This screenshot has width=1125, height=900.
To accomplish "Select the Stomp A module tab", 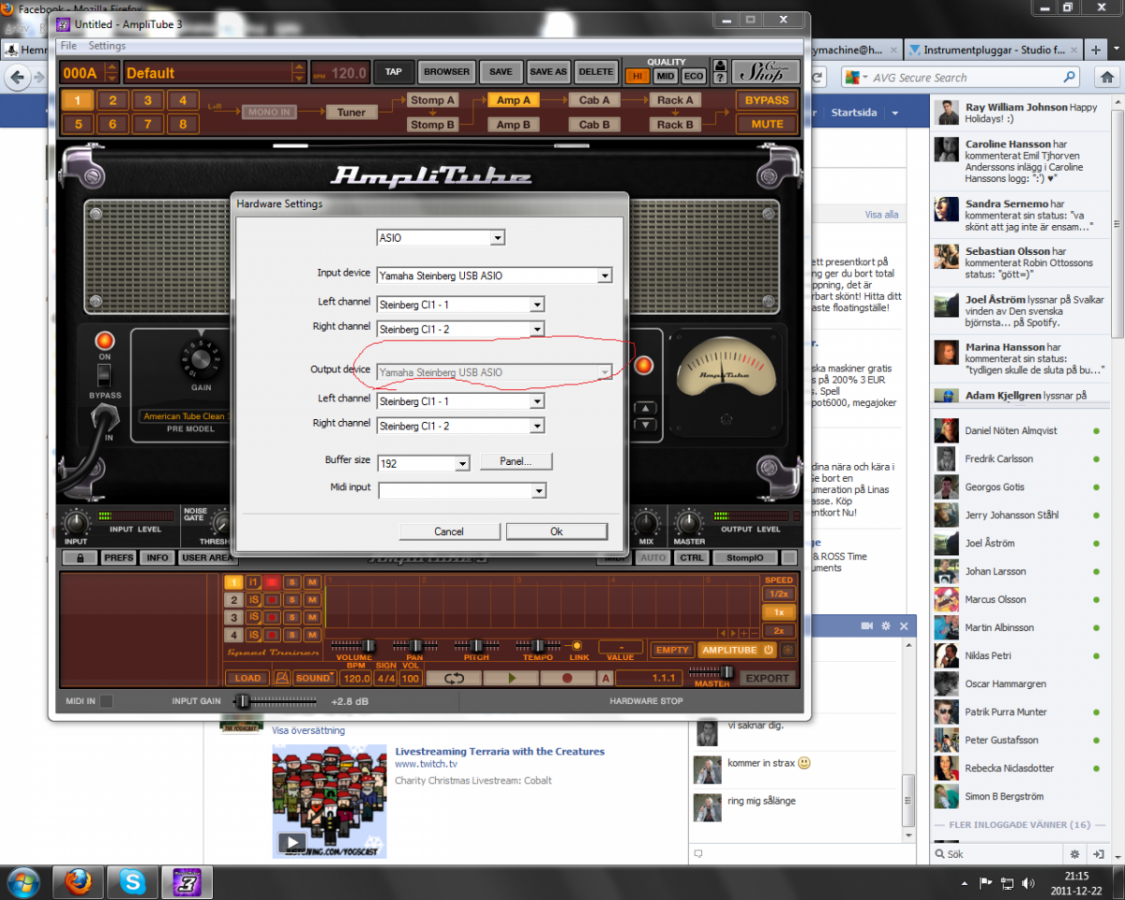I will (432, 100).
